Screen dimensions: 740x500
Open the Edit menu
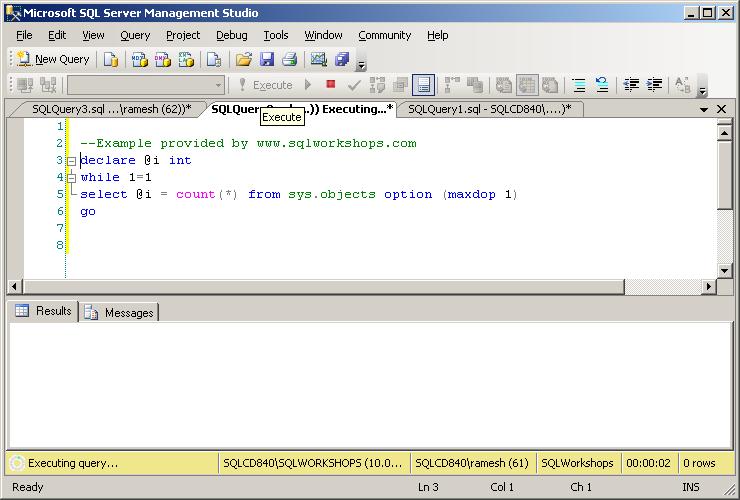(x=57, y=35)
